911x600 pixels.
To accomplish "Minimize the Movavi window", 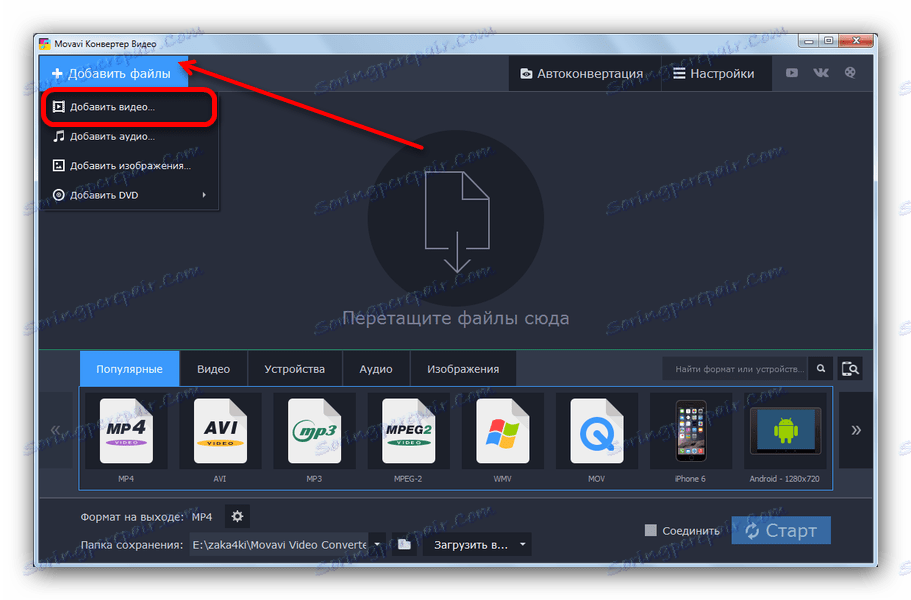I will pyautogui.click(x=808, y=41).
